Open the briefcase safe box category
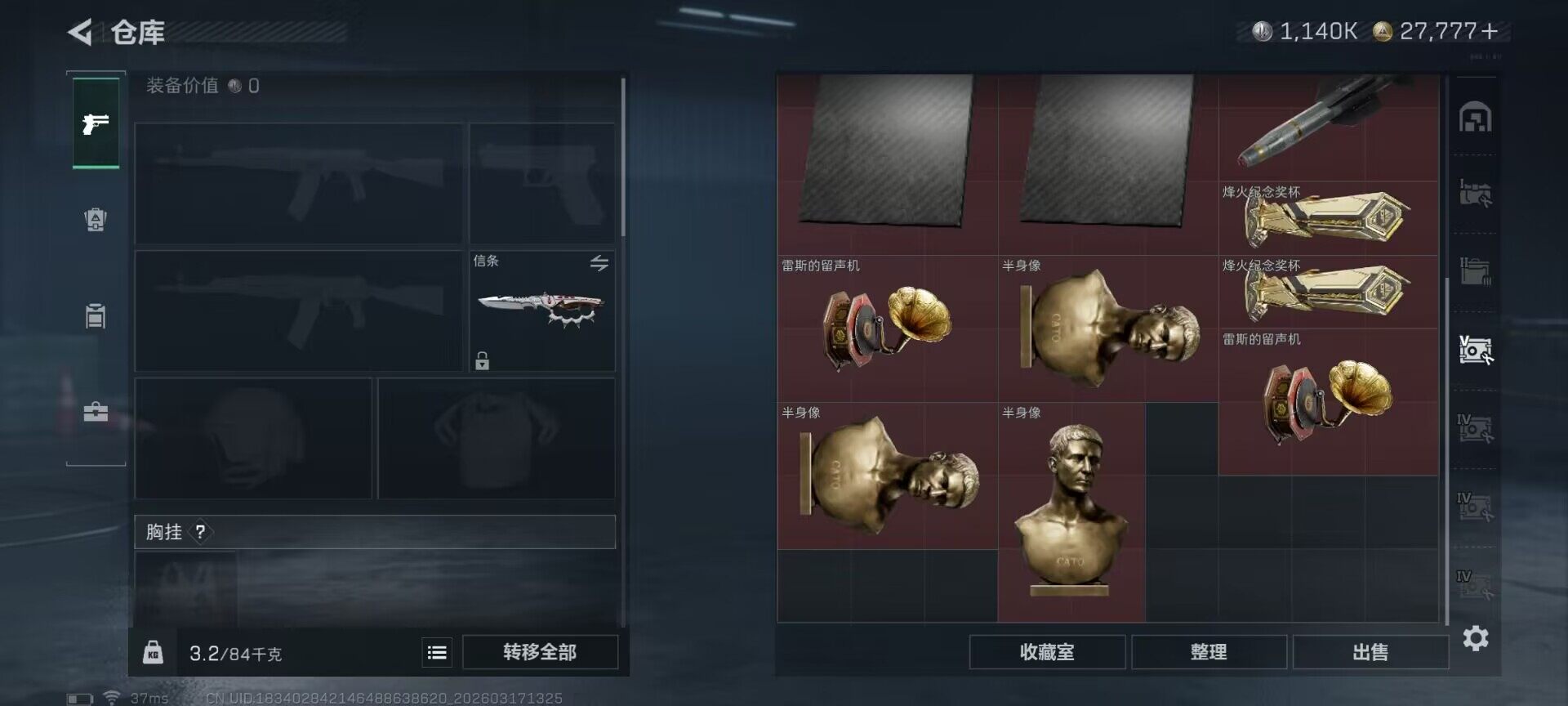 (x=96, y=411)
